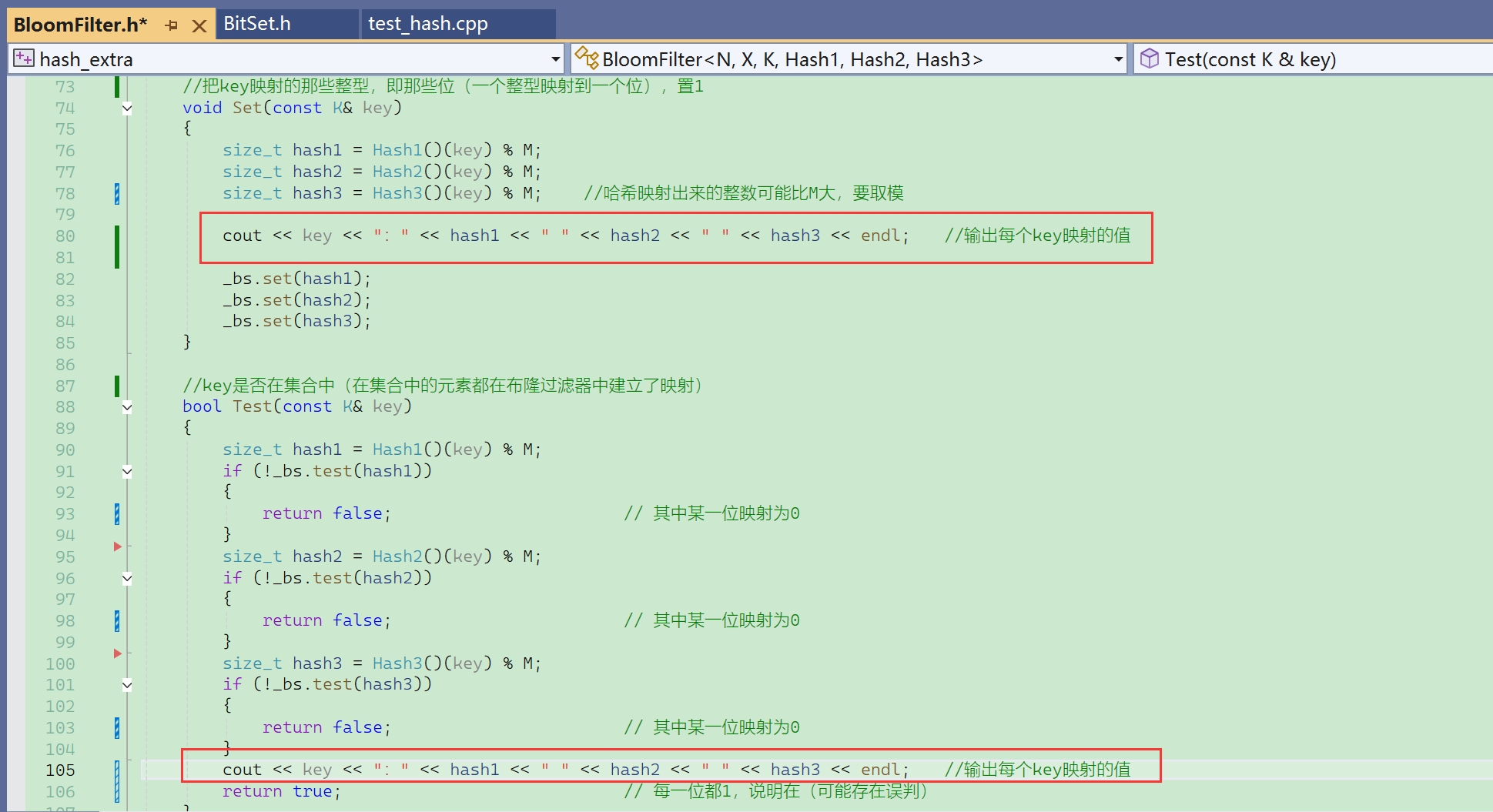Click line number 80
This screenshot has width=1493, height=812.
(x=65, y=236)
